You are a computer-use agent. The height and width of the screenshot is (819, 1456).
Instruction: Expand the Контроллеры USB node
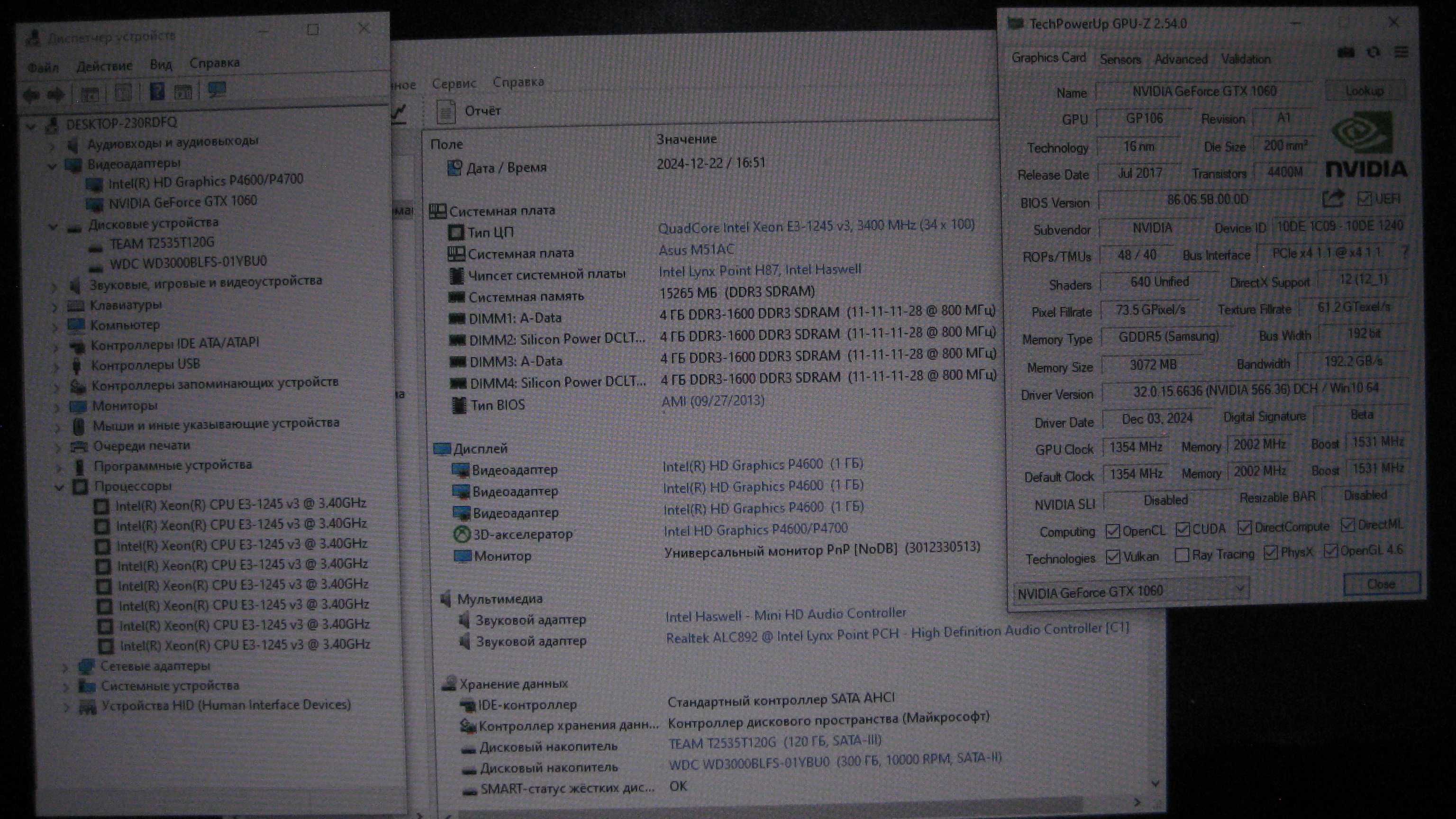(x=56, y=367)
